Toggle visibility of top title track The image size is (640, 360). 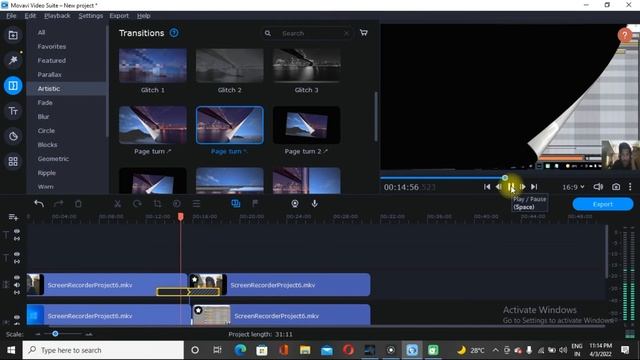(17, 231)
